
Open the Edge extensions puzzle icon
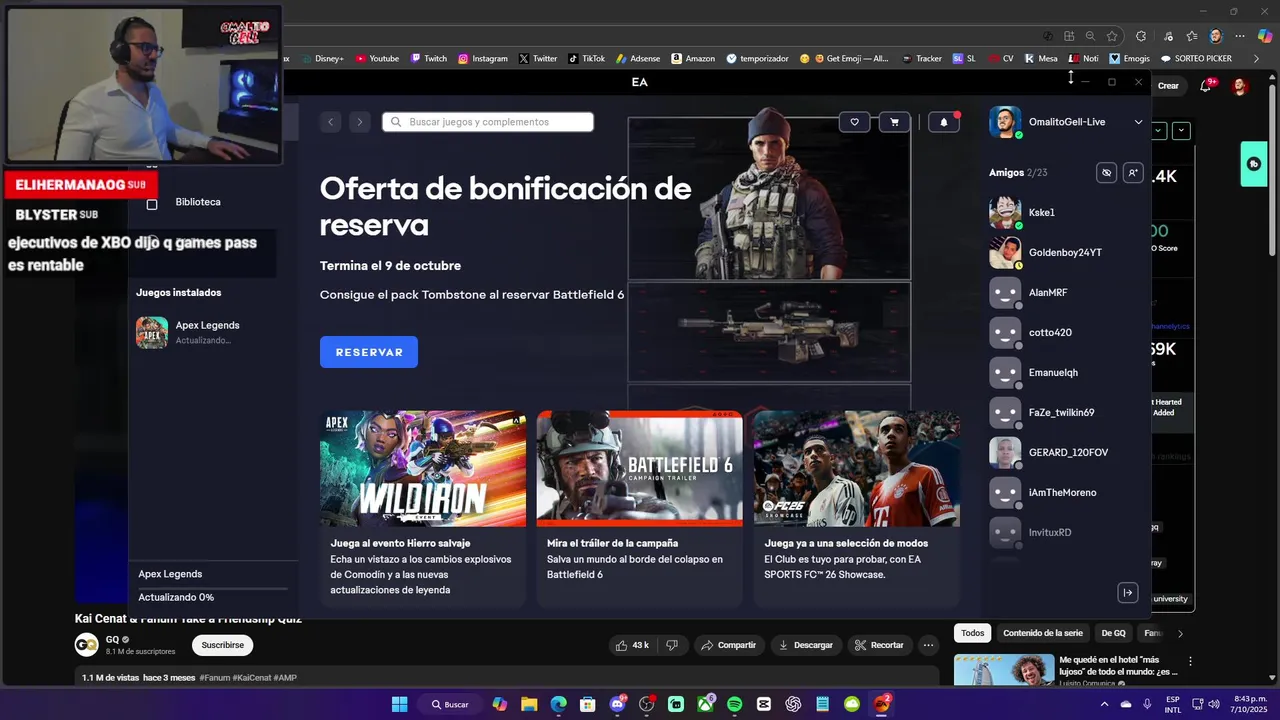click(x=1141, y=36)
